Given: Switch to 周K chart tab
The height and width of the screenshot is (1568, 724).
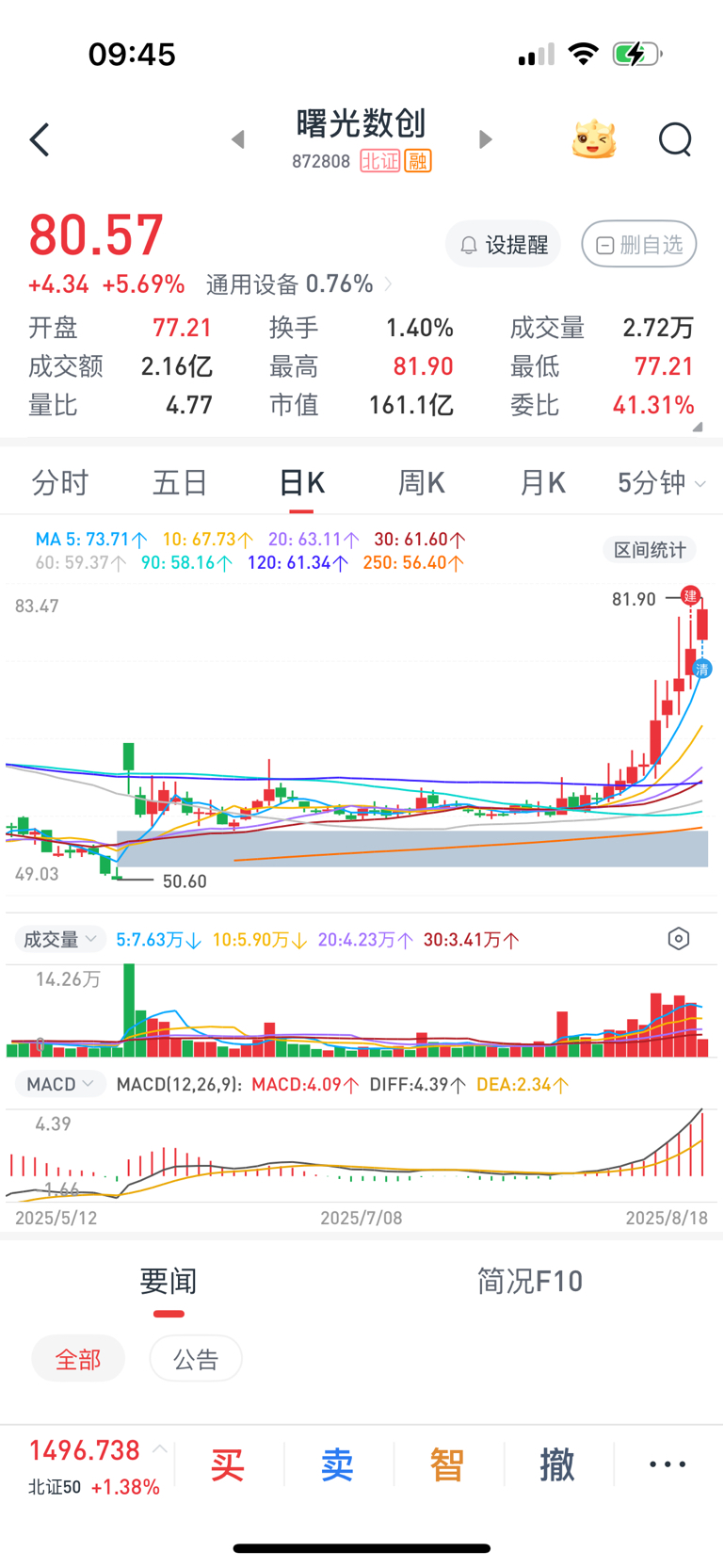Looking at the screenshot, I should click(x=421, y=483).
